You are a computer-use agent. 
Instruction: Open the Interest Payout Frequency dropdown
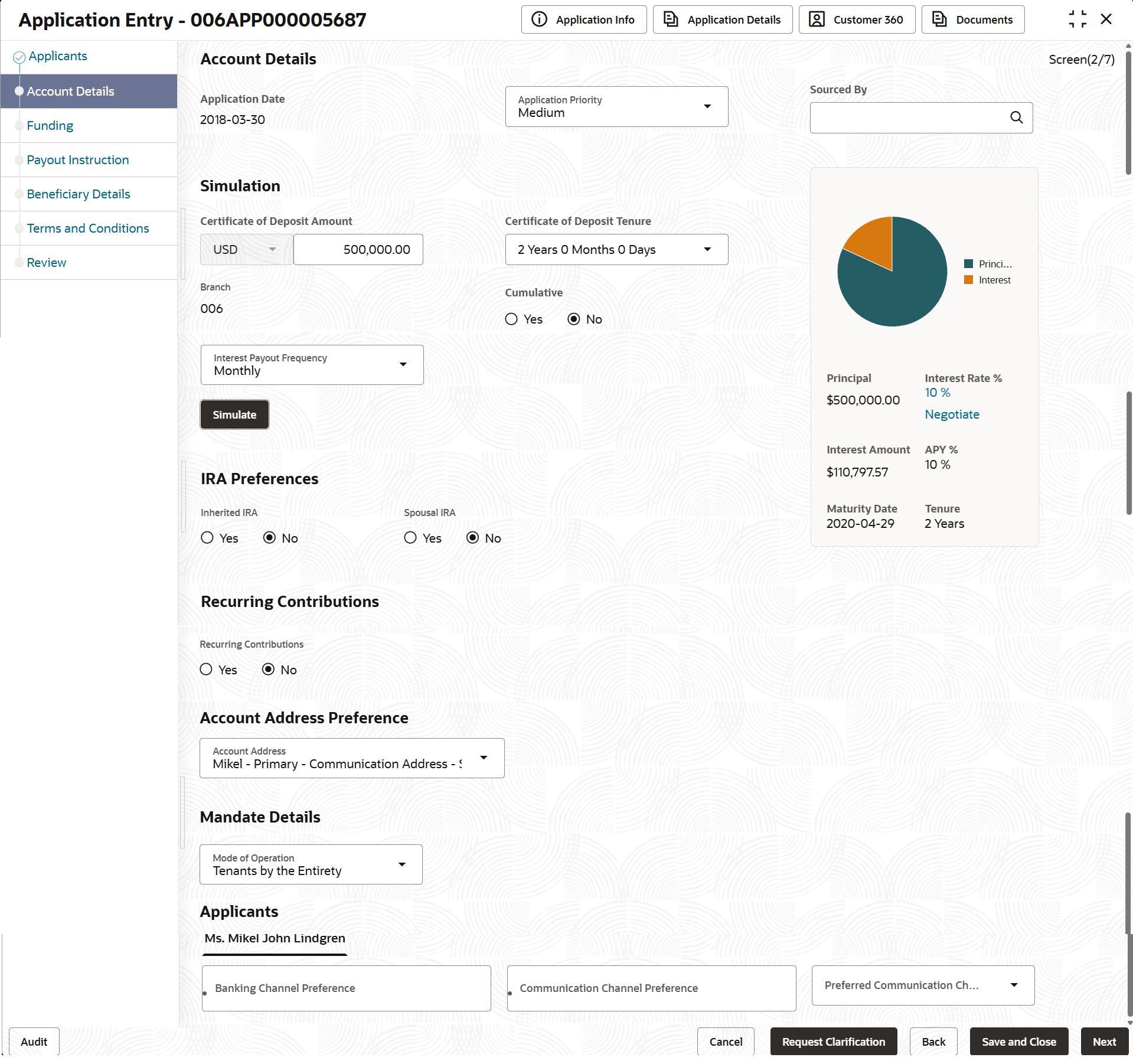click(312, 365)
